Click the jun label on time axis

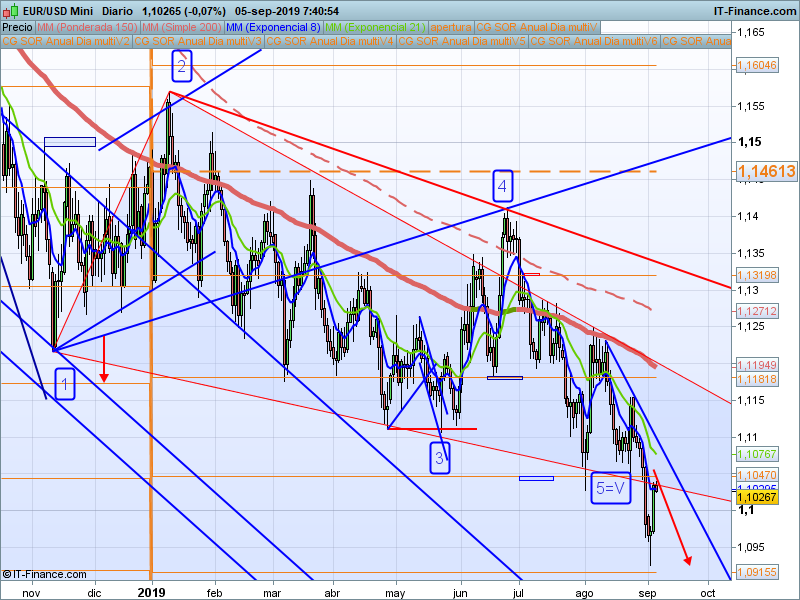pyautogui.click(x=460, y=593)
